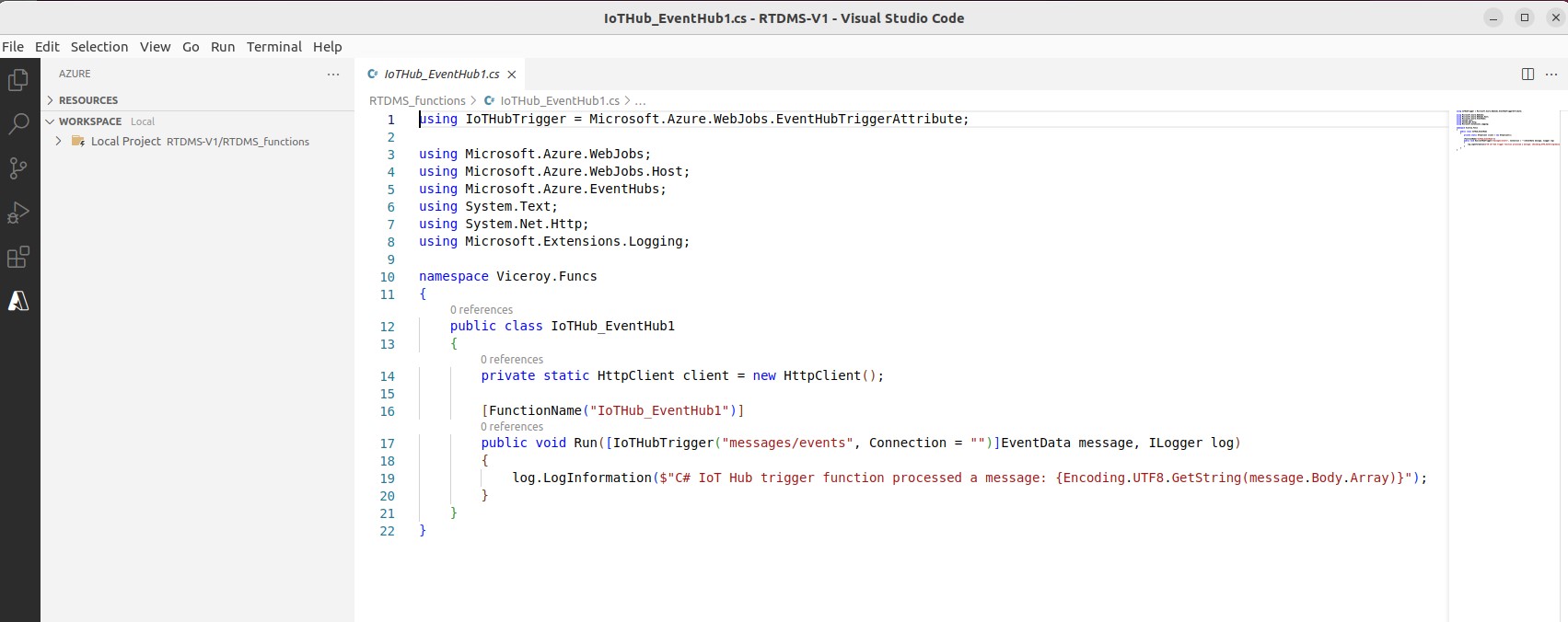Open the Search view icon
Viewport: 1568px width, 622px height.
(18, 124)
